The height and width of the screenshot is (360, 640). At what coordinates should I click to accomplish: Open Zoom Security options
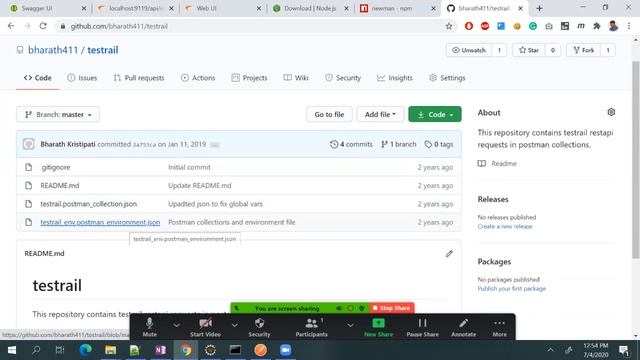click(259, 327)
